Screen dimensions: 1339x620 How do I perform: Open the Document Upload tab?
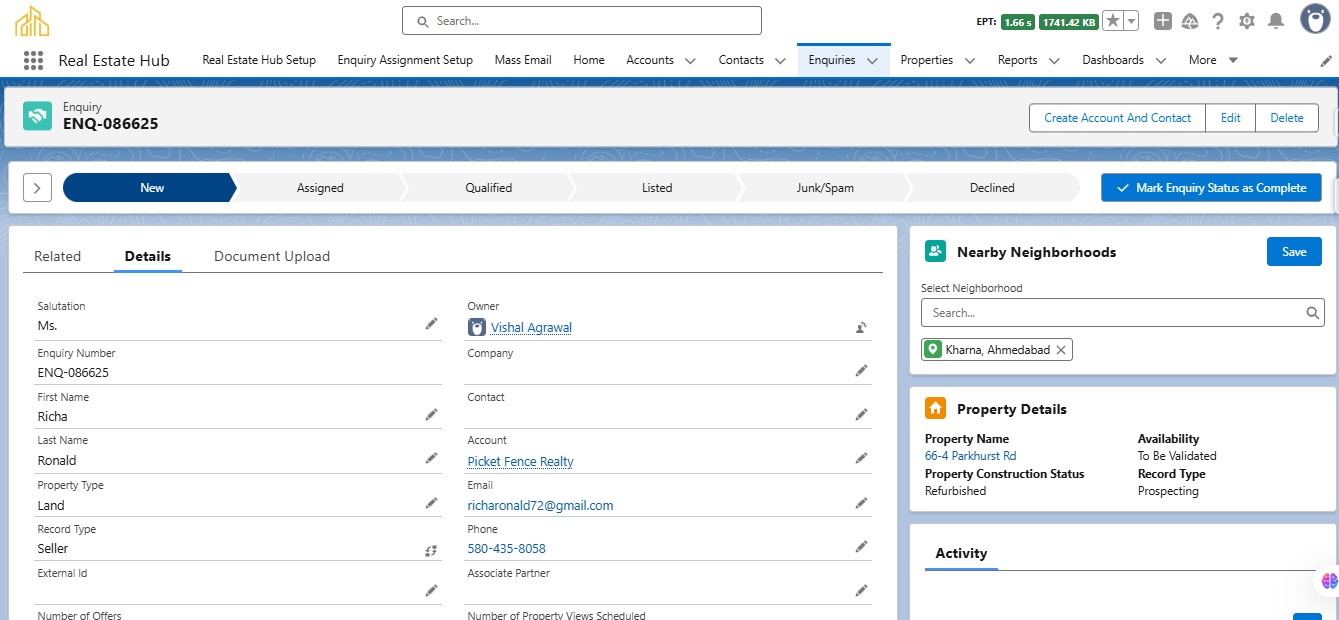[272, 256]
